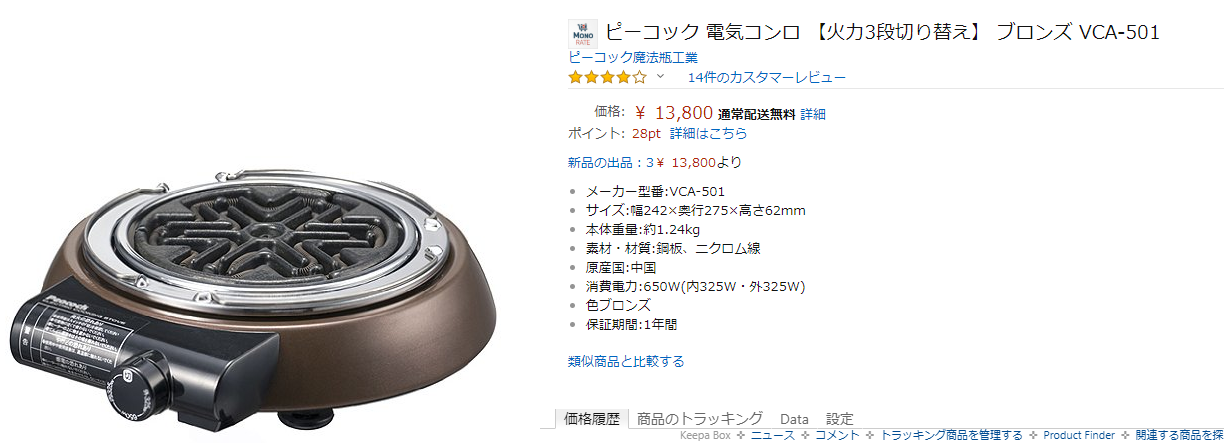Open the トラッキング商品を管理する link
Viewport: 1224px width, 443px height.
click(951, 435)
